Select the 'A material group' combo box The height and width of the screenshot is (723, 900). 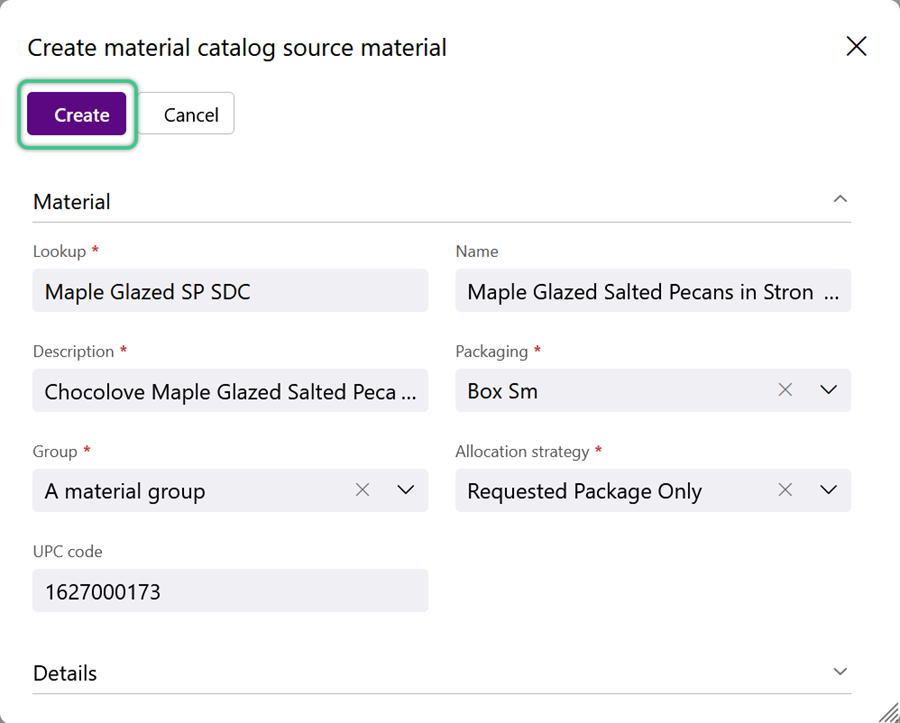pyautogui.click(x=230, y=490)
